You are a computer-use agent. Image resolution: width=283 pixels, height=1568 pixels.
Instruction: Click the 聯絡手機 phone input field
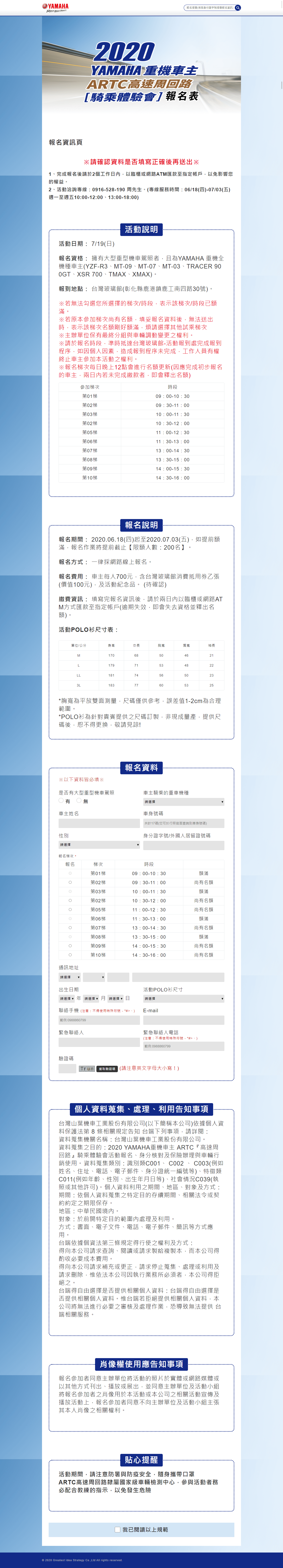pyautogui.click(x=99, y=1020)
